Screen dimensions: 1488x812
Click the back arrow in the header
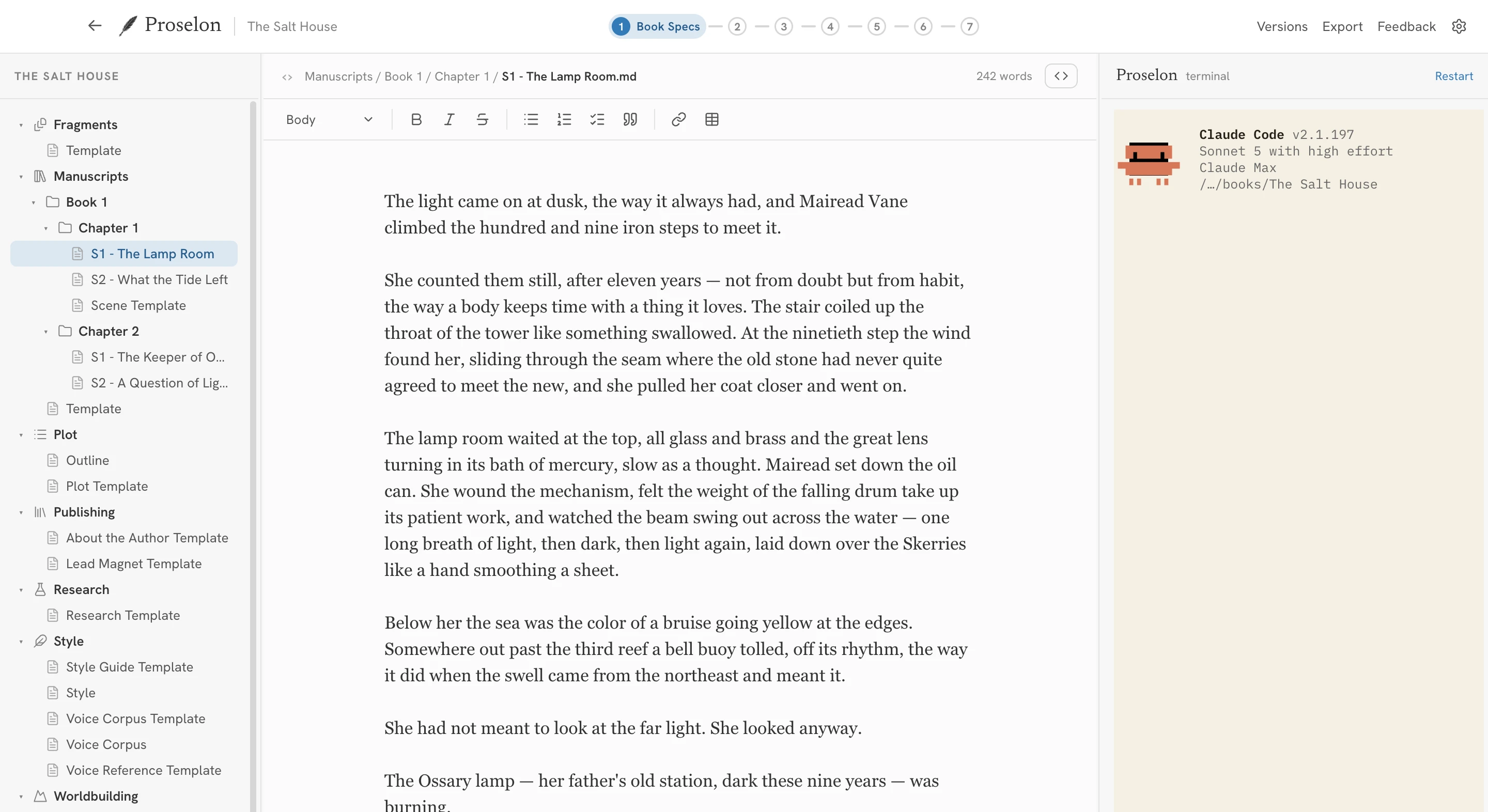[95, 25]
